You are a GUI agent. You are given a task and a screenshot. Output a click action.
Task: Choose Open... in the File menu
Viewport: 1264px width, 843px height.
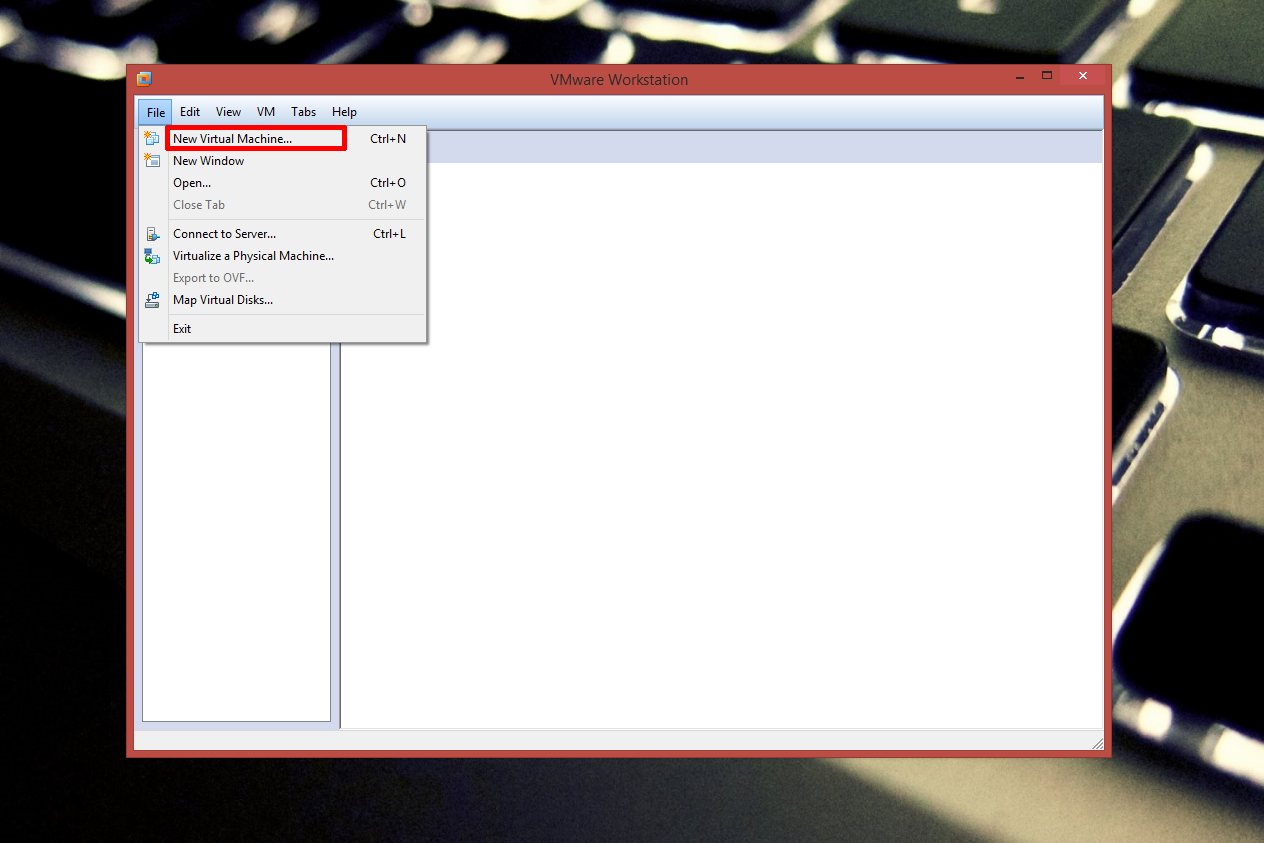[284, 183]
